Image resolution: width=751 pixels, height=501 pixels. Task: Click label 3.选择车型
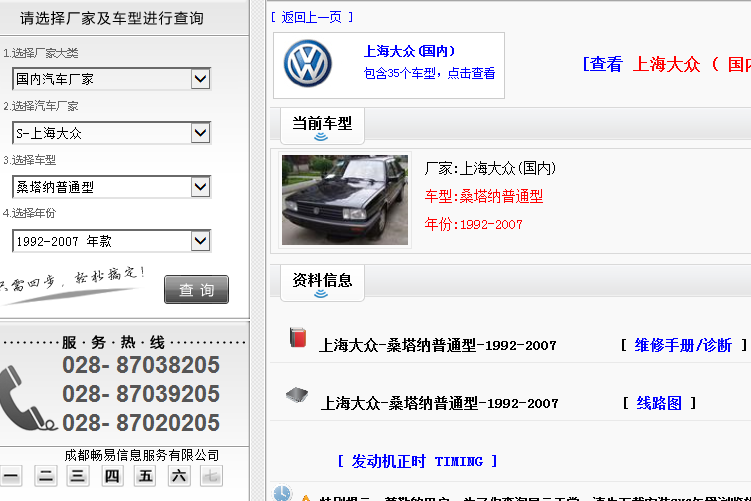point(30,160)
